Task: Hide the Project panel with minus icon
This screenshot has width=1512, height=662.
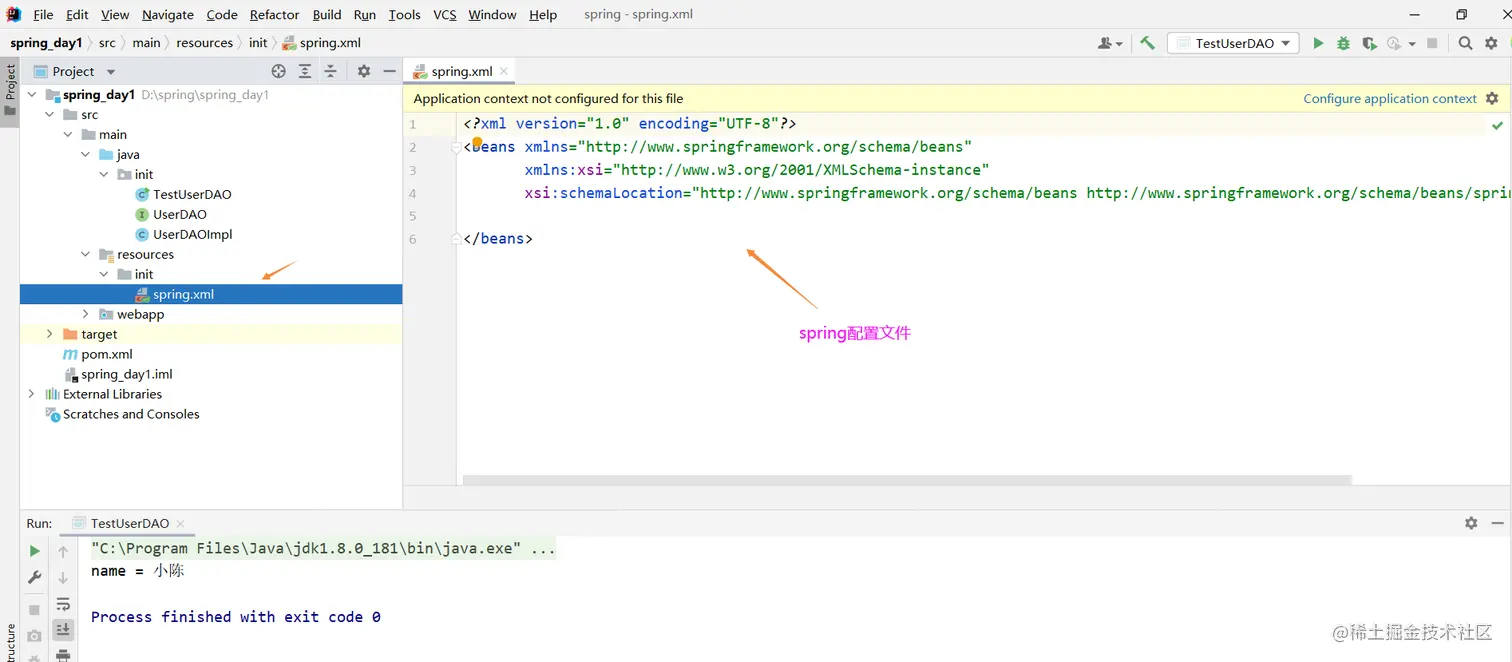Action: pyautogui.click(x=390, y=71)
